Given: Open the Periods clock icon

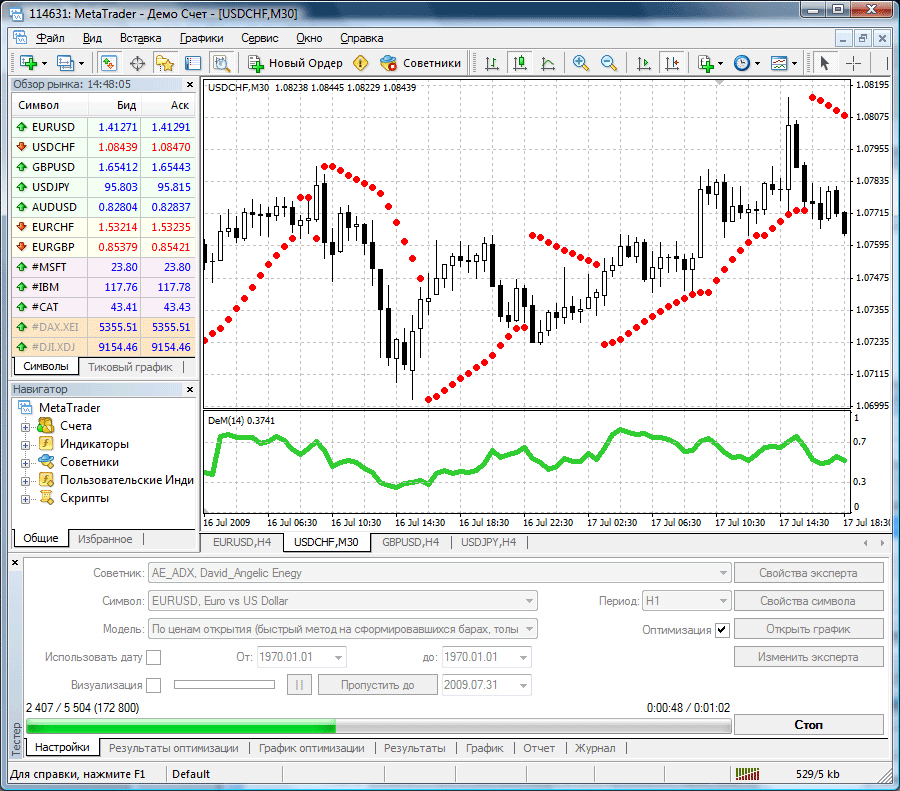Looking at the screenshot, I should (x=742, y=63).
